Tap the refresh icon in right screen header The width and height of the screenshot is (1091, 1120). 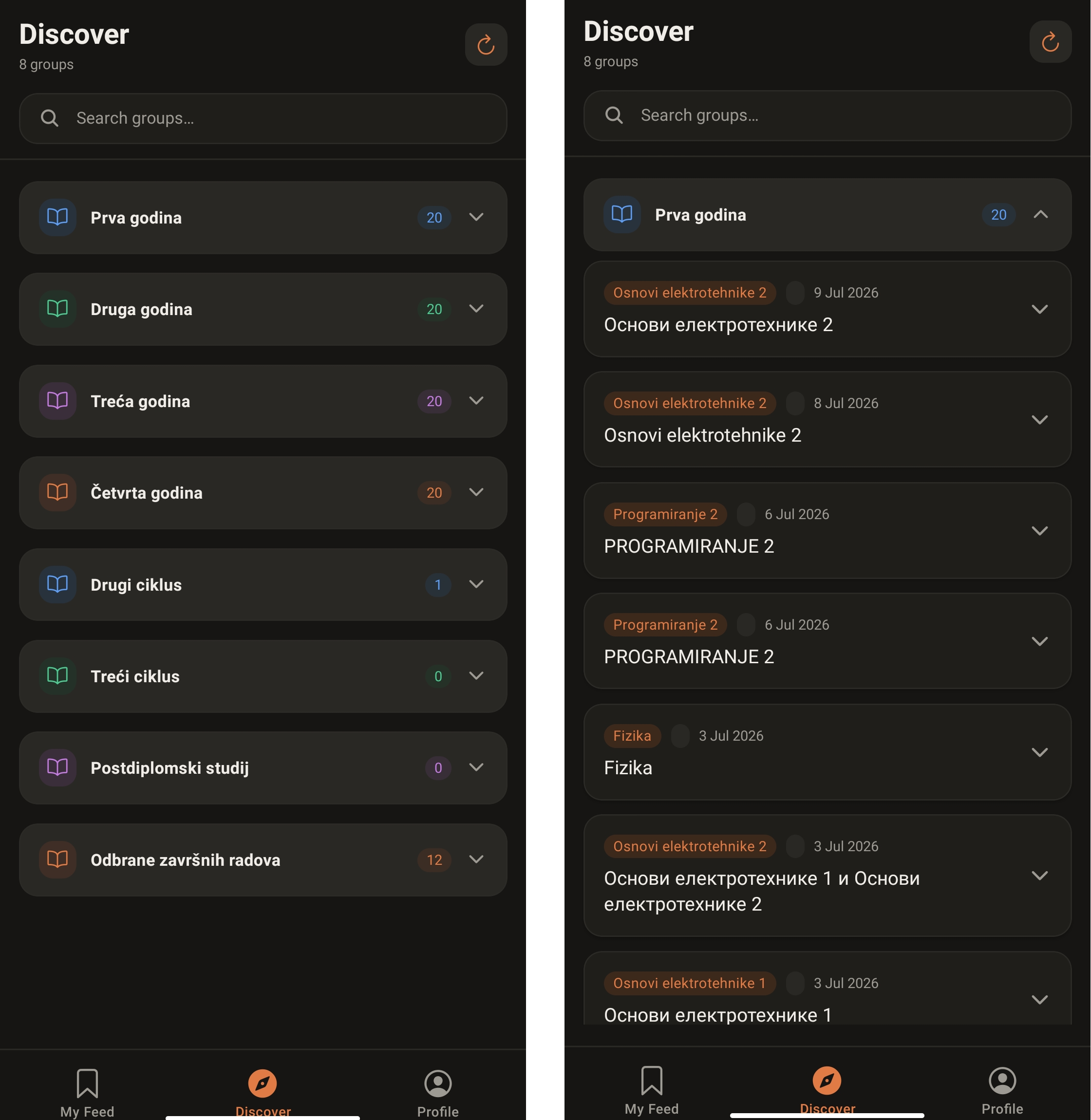[x=1050, y=42]
